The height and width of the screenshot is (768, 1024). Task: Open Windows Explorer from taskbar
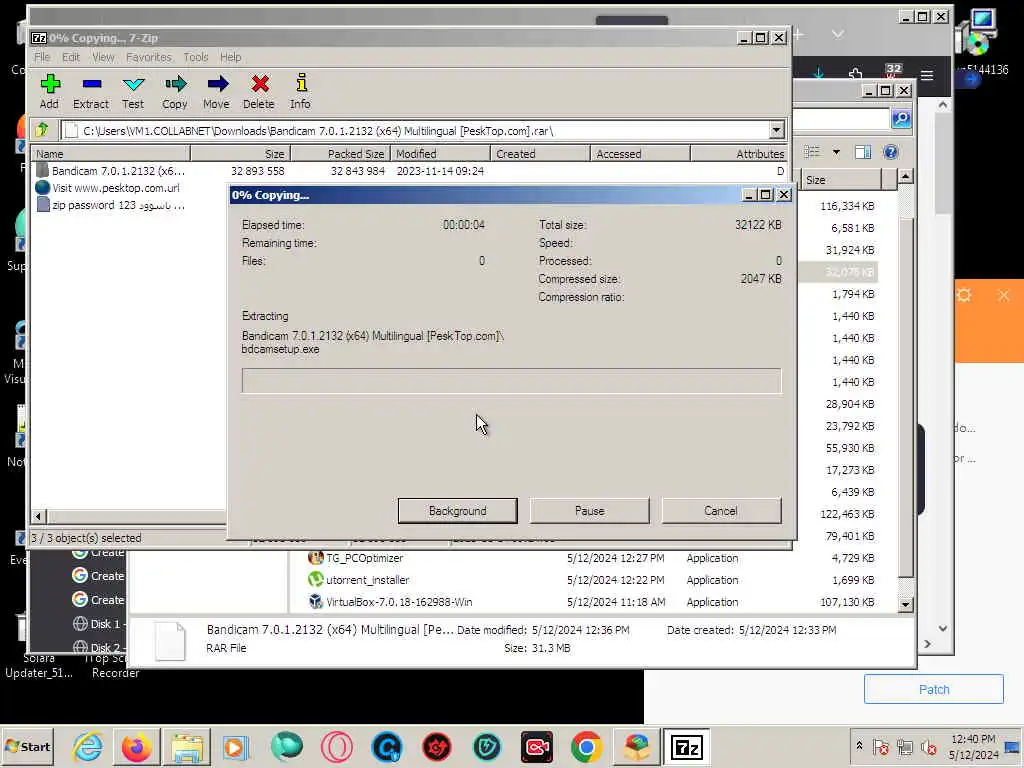(x=187, y=746)
